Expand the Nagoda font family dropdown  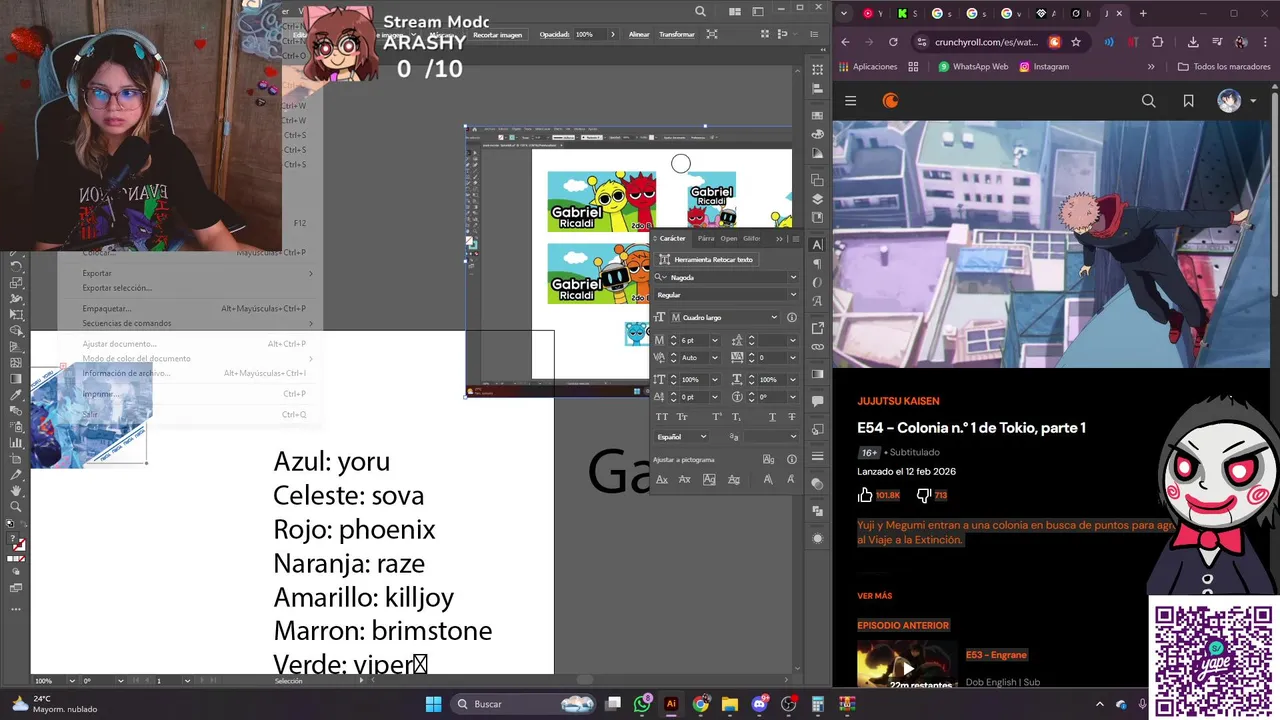coord(793,278)
